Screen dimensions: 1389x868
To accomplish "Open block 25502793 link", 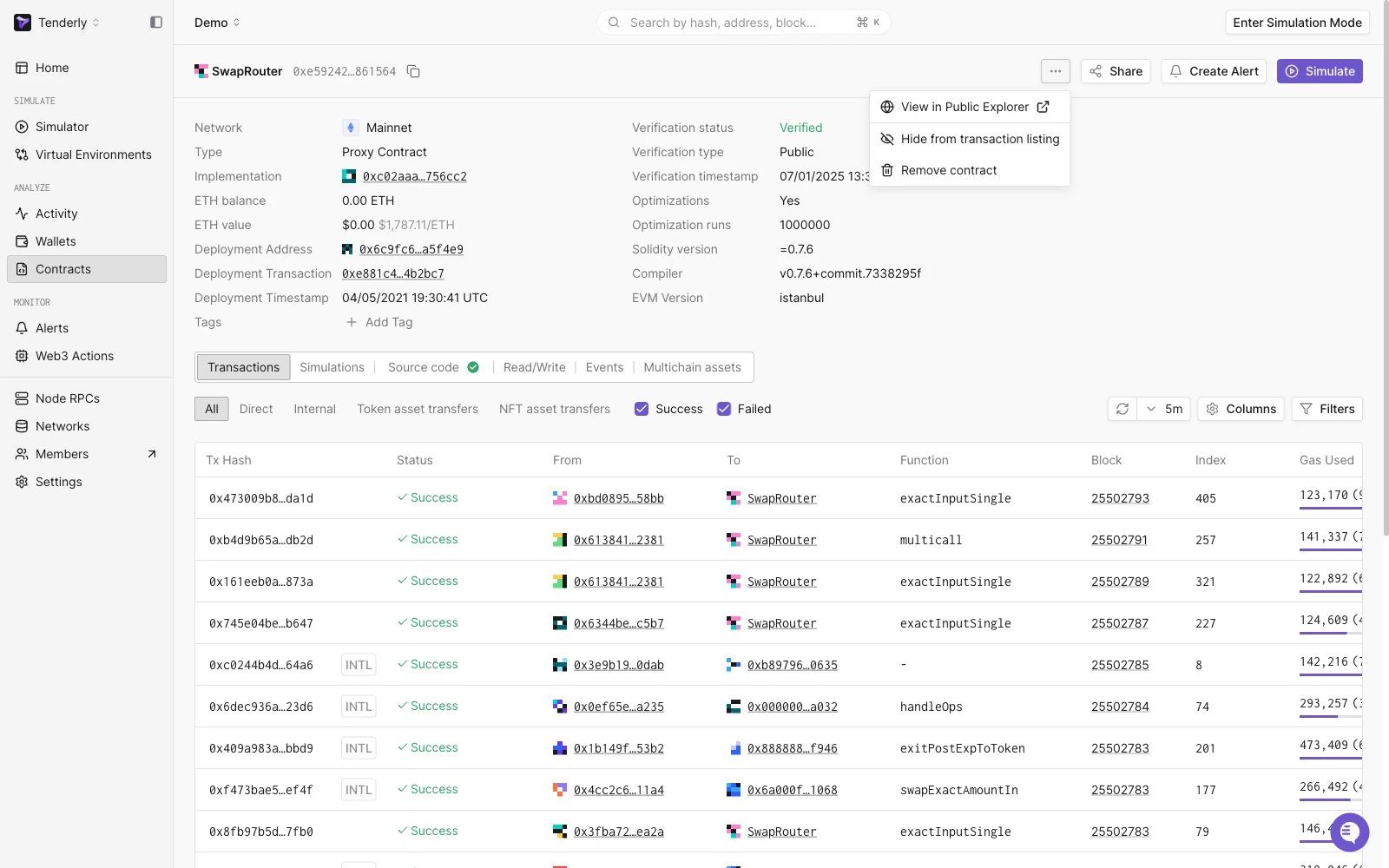I will tap(1120, 498).
